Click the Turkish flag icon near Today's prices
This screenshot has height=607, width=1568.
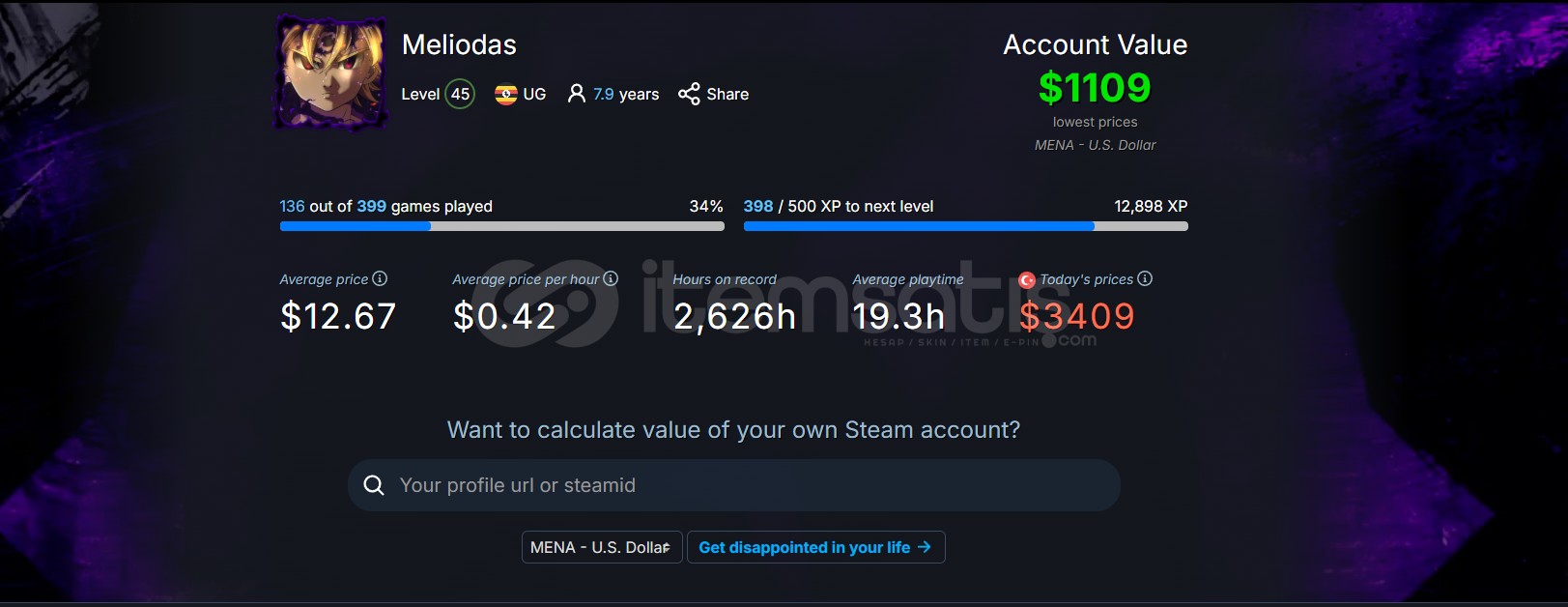click(1027, 280)
